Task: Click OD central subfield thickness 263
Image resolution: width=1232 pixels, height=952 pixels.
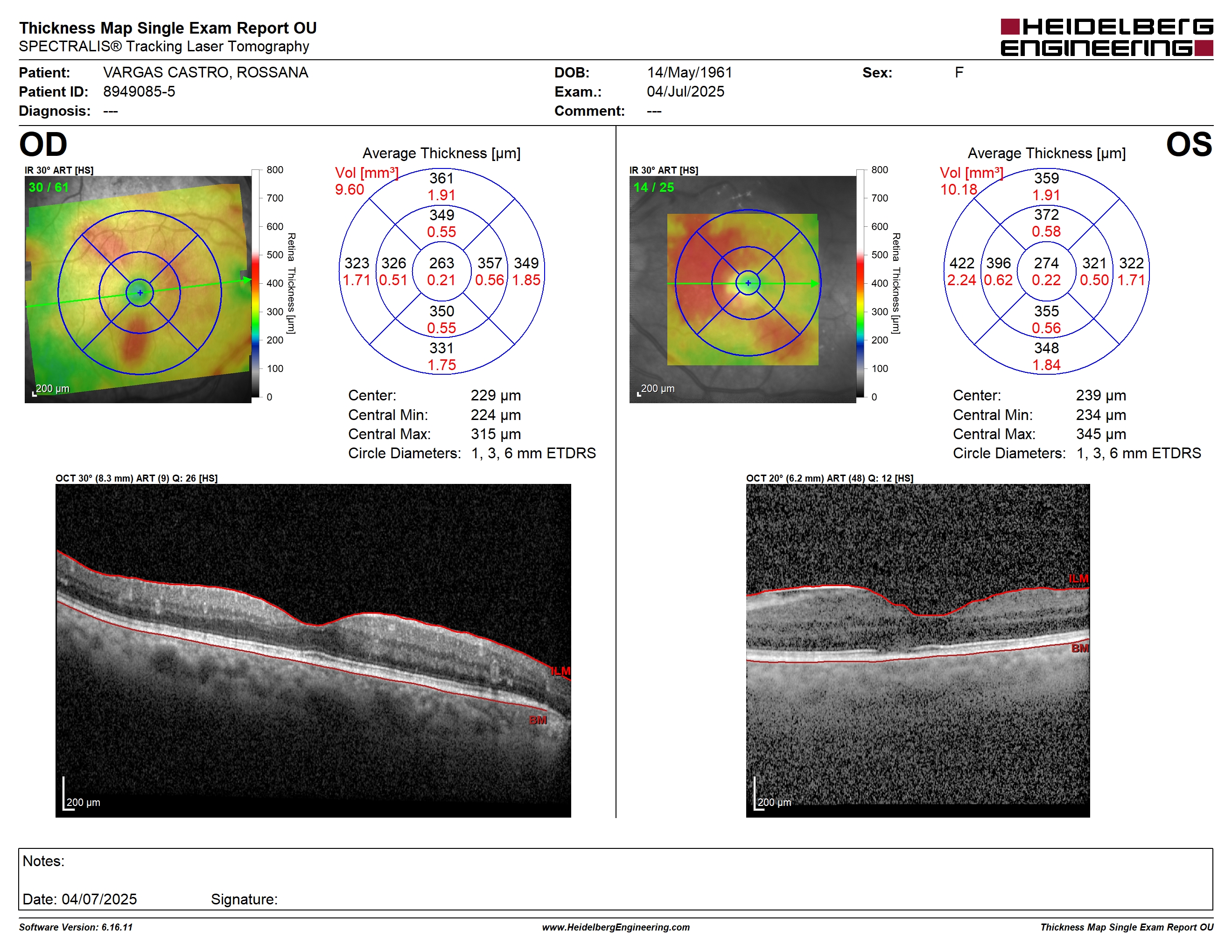Action: pyautogui.click(x=441, y=263)
